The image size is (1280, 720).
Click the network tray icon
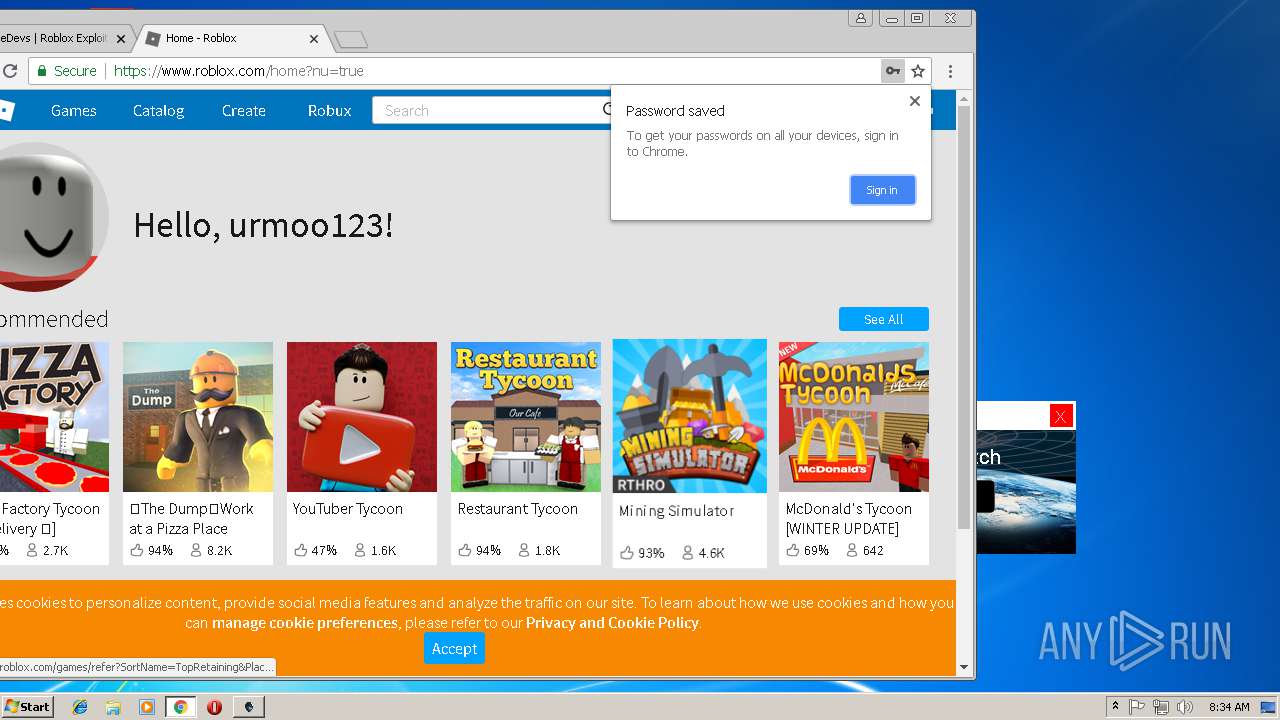pos(1161,707)
